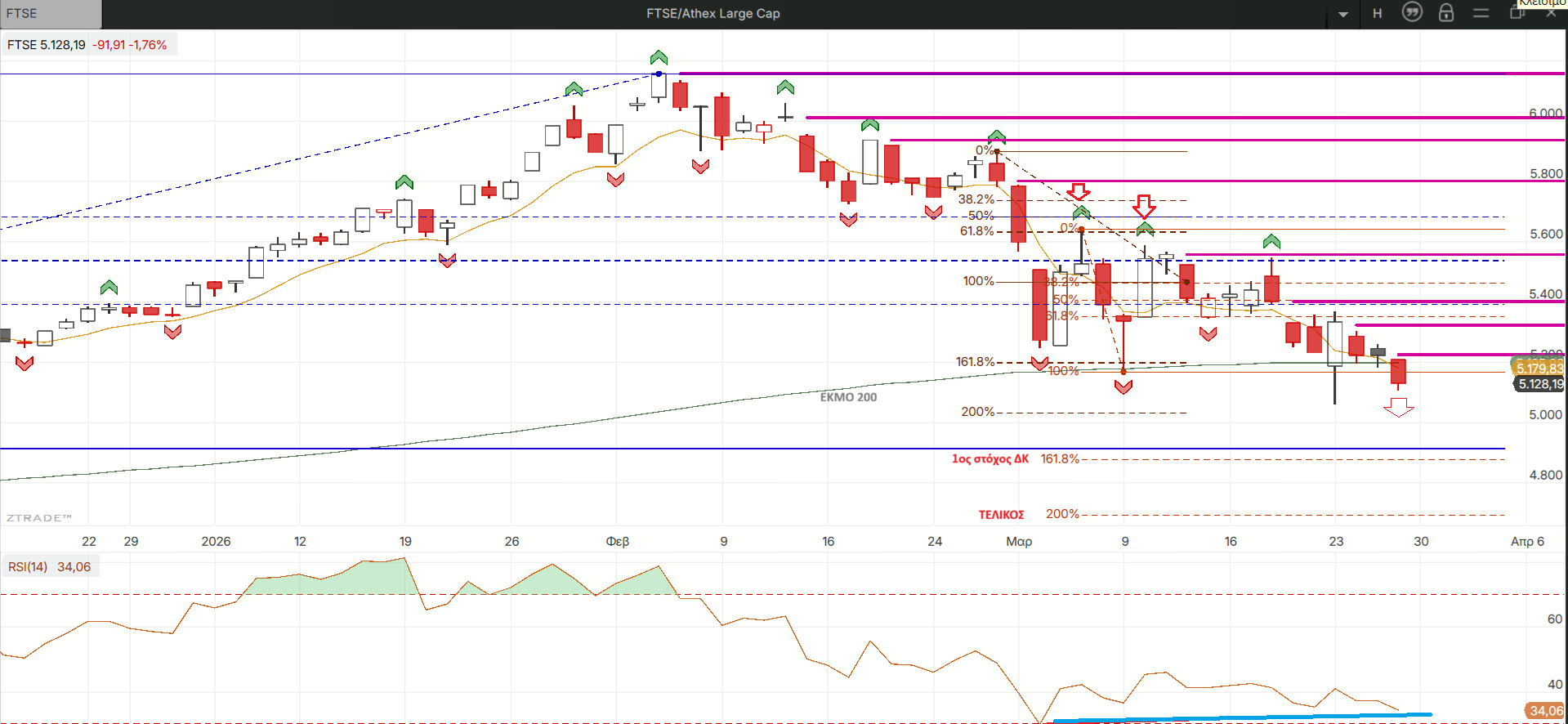Open the chart title dropdown arrow
1568x724 pixels.
1343,14
